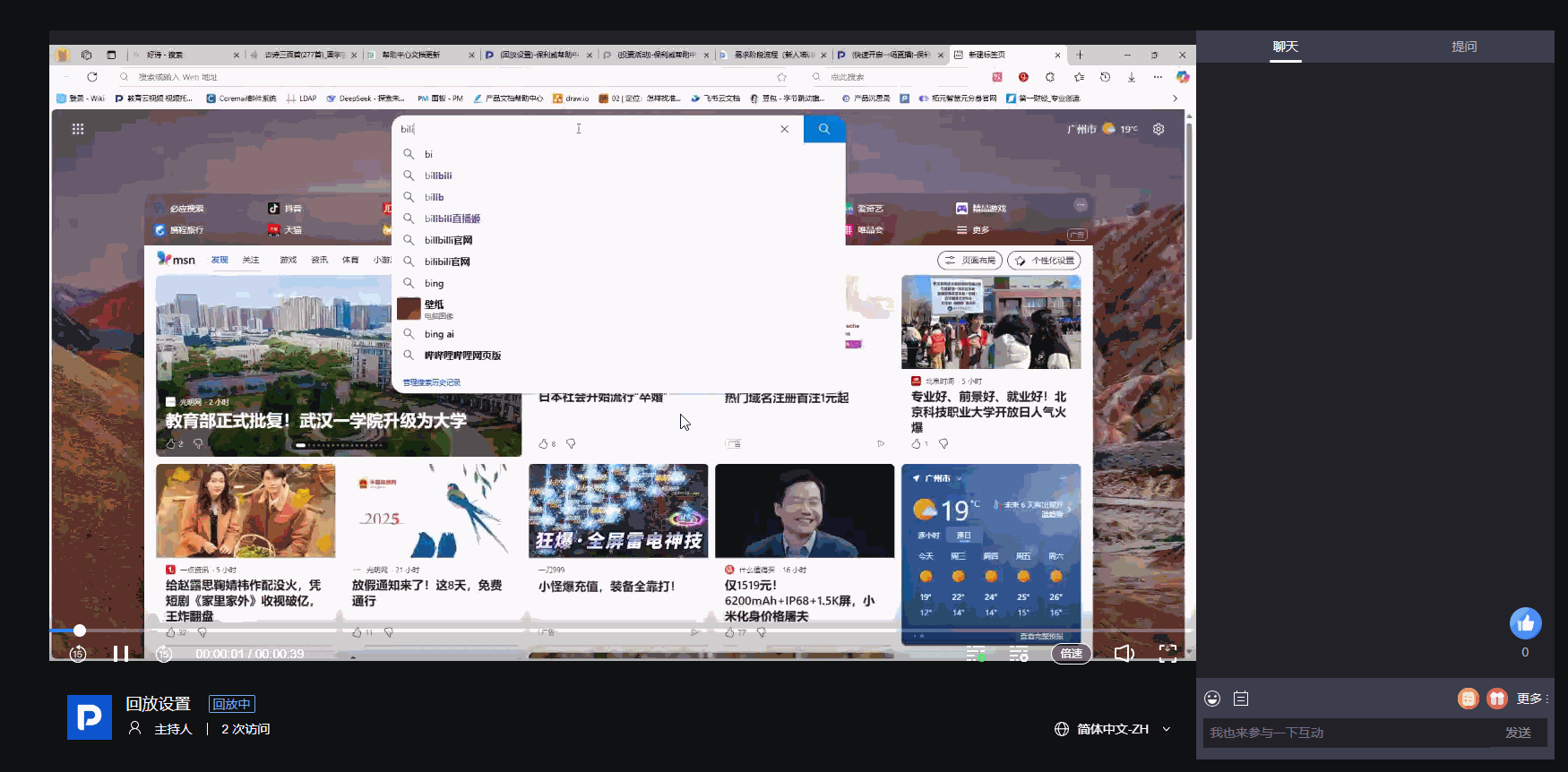Open the draw.io bookmark
The width and height of the screenshot is (1568, 772).
pos(571,99)
